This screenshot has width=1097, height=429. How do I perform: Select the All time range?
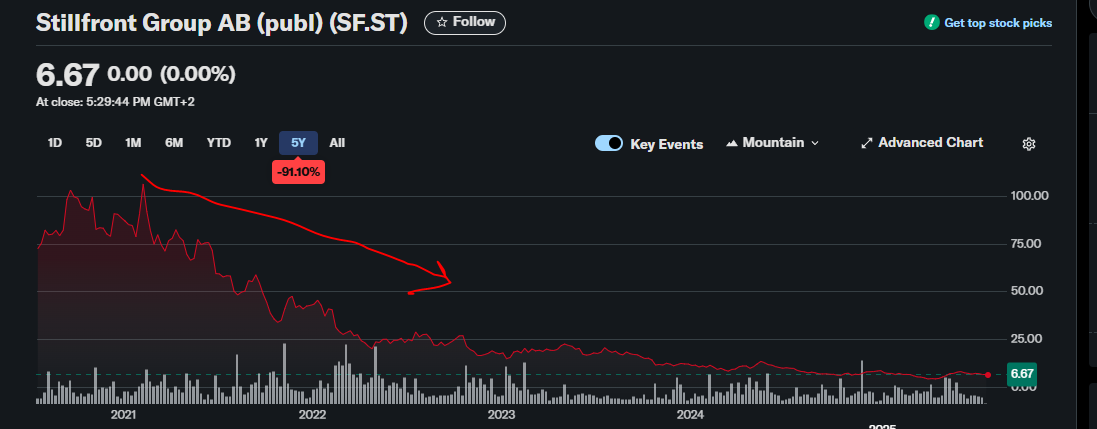tap(337, 143)
